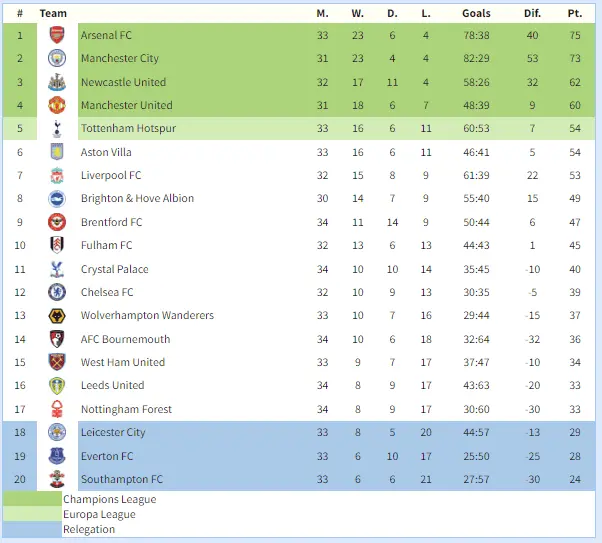Click the Manchester United club logo
The height and width of the screenshot is (543, 602).
[x=56, y=105]
